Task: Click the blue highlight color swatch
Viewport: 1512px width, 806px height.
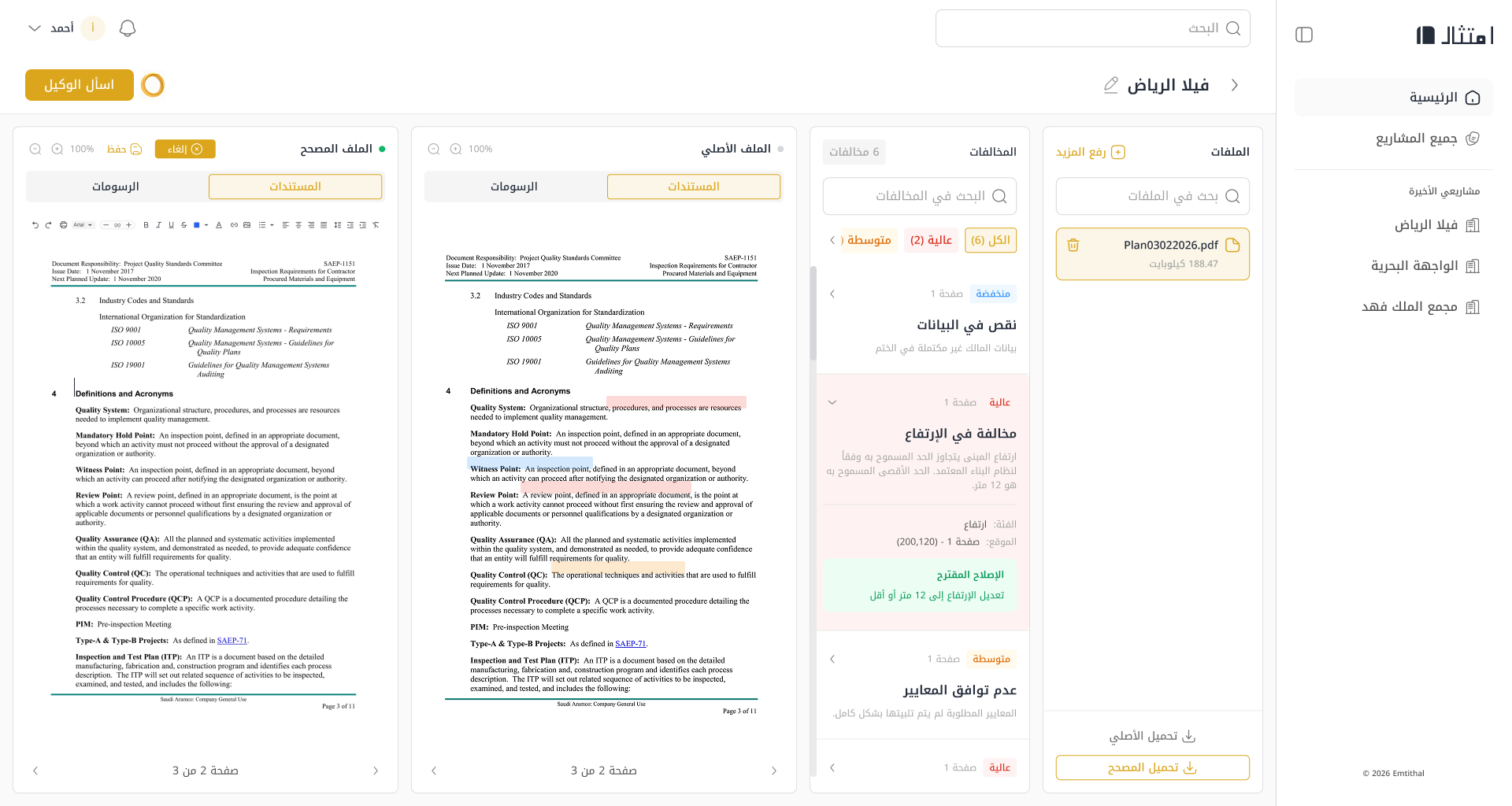Action: (x=197, y=225)
